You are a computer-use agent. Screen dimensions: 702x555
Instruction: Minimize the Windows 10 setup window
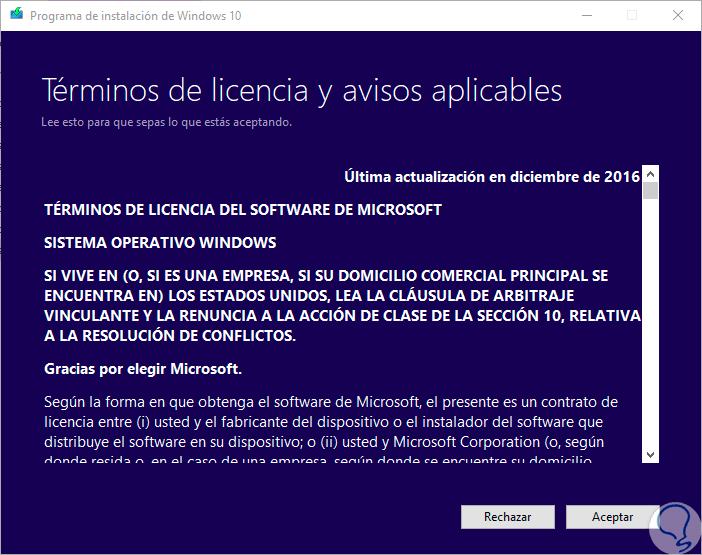587,16
